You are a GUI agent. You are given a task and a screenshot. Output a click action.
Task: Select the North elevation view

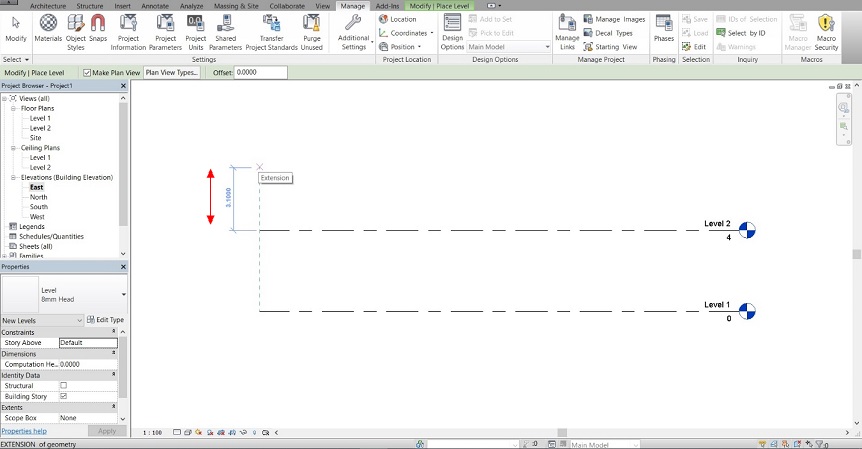coord(39,197)
